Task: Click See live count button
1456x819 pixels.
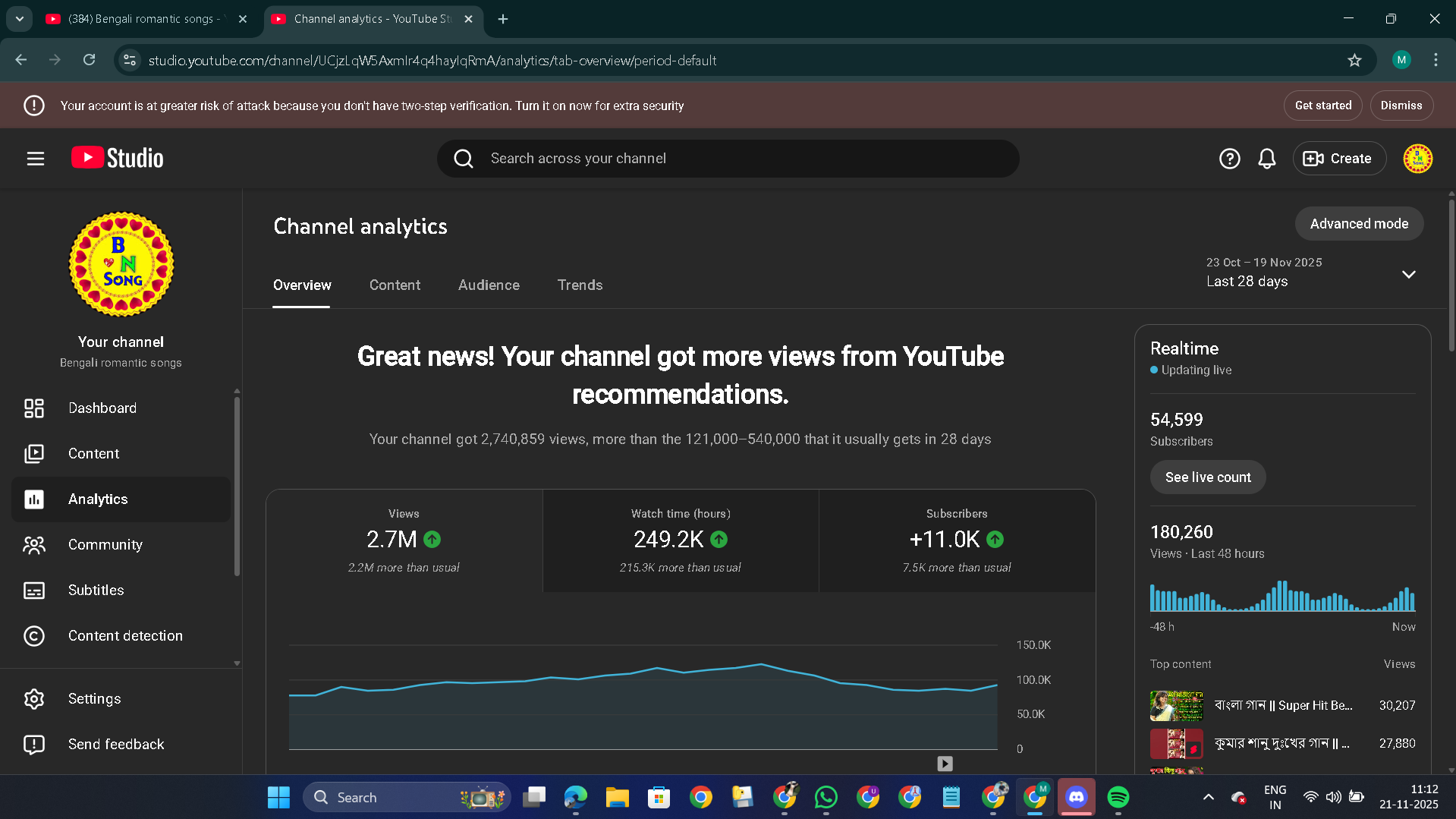Action: [x=1207, y=477]
